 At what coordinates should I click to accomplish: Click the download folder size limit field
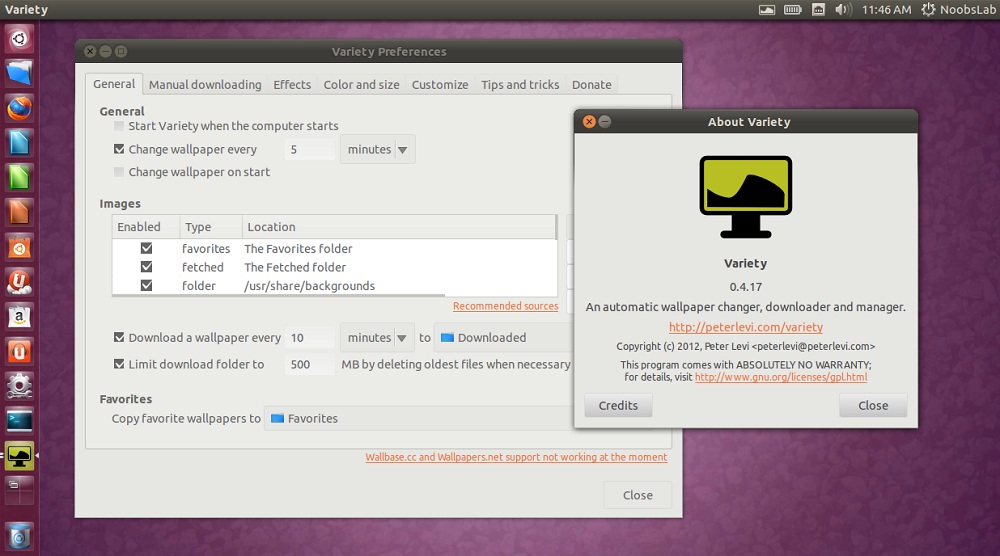click(x=309, y=365)
